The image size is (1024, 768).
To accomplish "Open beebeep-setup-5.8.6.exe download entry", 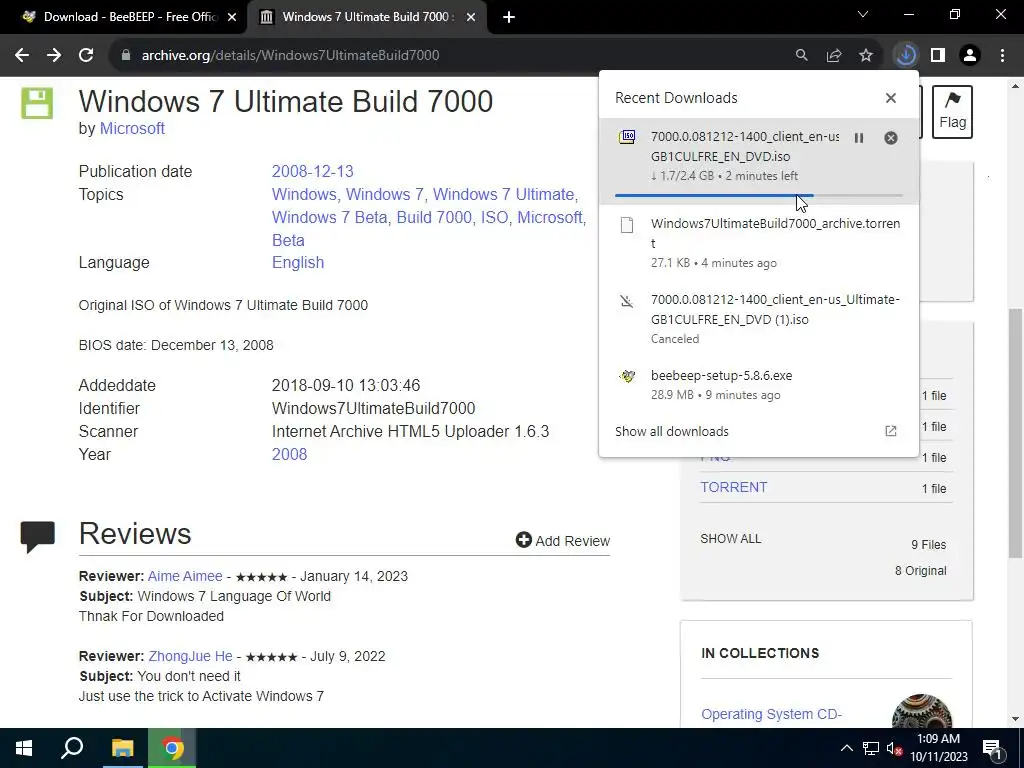I will 758,385.
